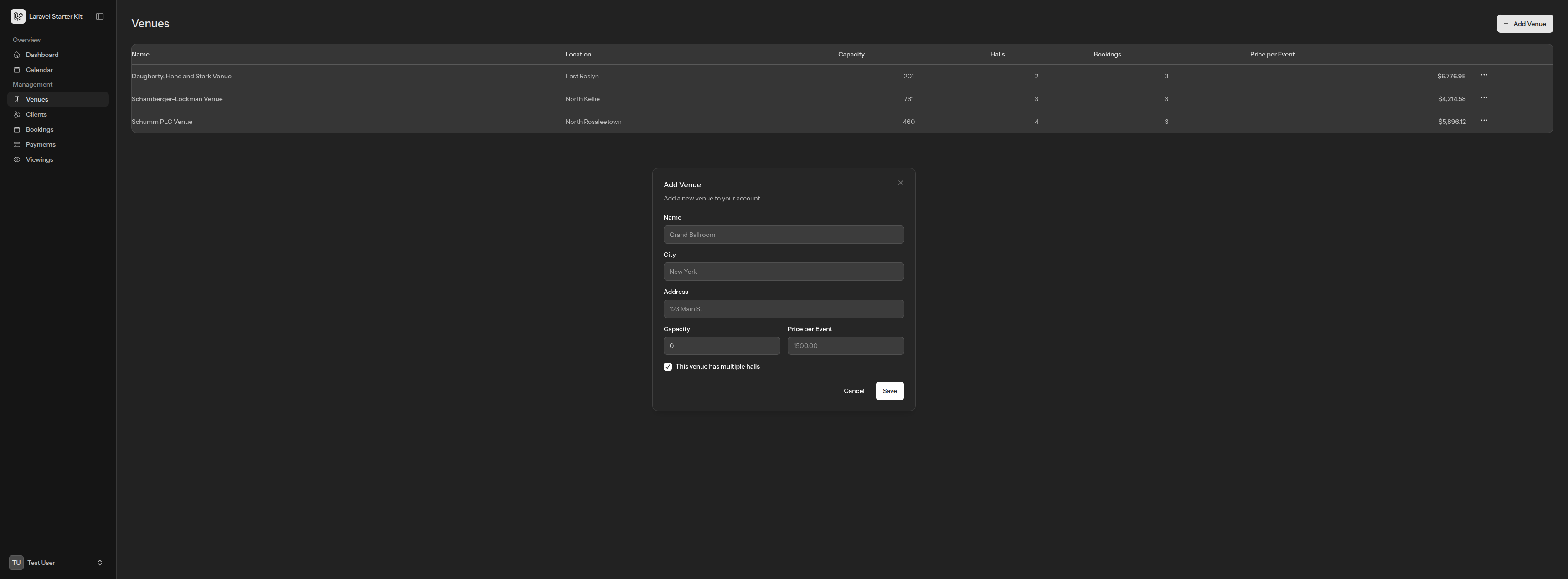The height and width of the screenshot is (579, 1568).
Task: Close the Add Venue dialog with X
Action: click(x=900, y=183)
